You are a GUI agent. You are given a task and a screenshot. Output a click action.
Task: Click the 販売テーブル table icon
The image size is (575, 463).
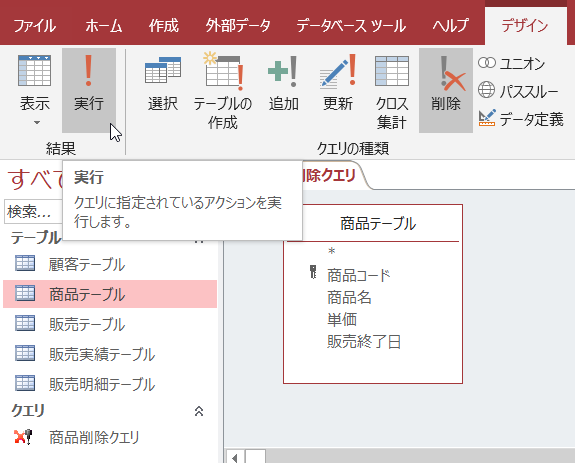pos(25,323)
